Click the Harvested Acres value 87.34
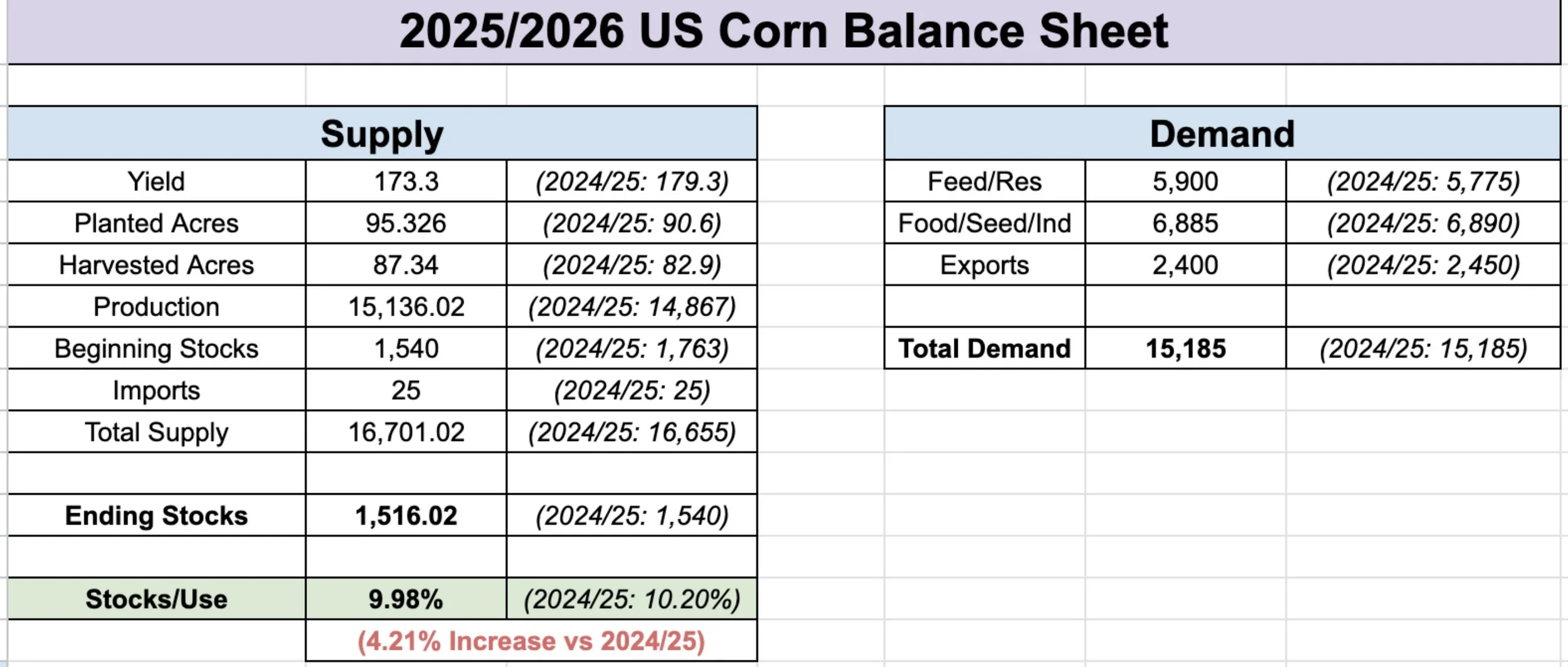Viewport: 1568px width, 667px height. point(406,265)
